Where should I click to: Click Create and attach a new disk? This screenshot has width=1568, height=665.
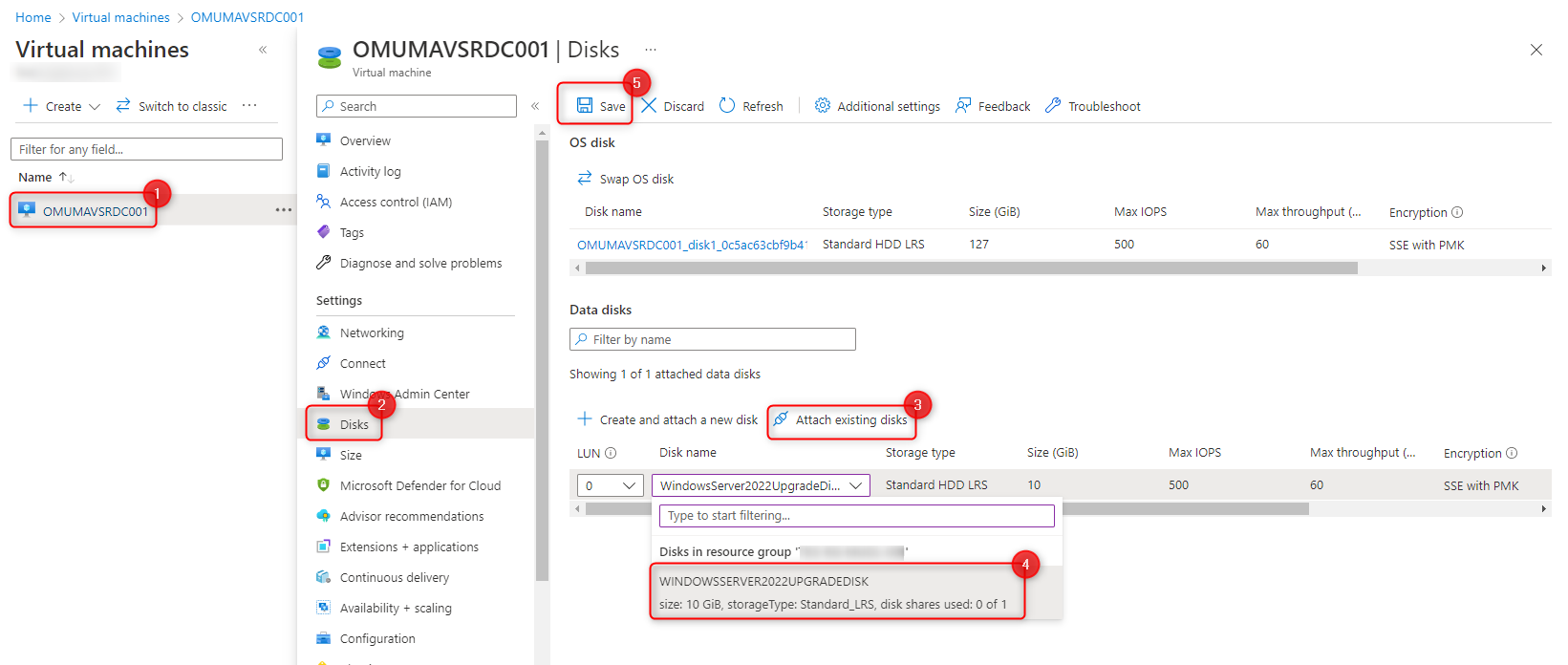[x=667, y=419]
